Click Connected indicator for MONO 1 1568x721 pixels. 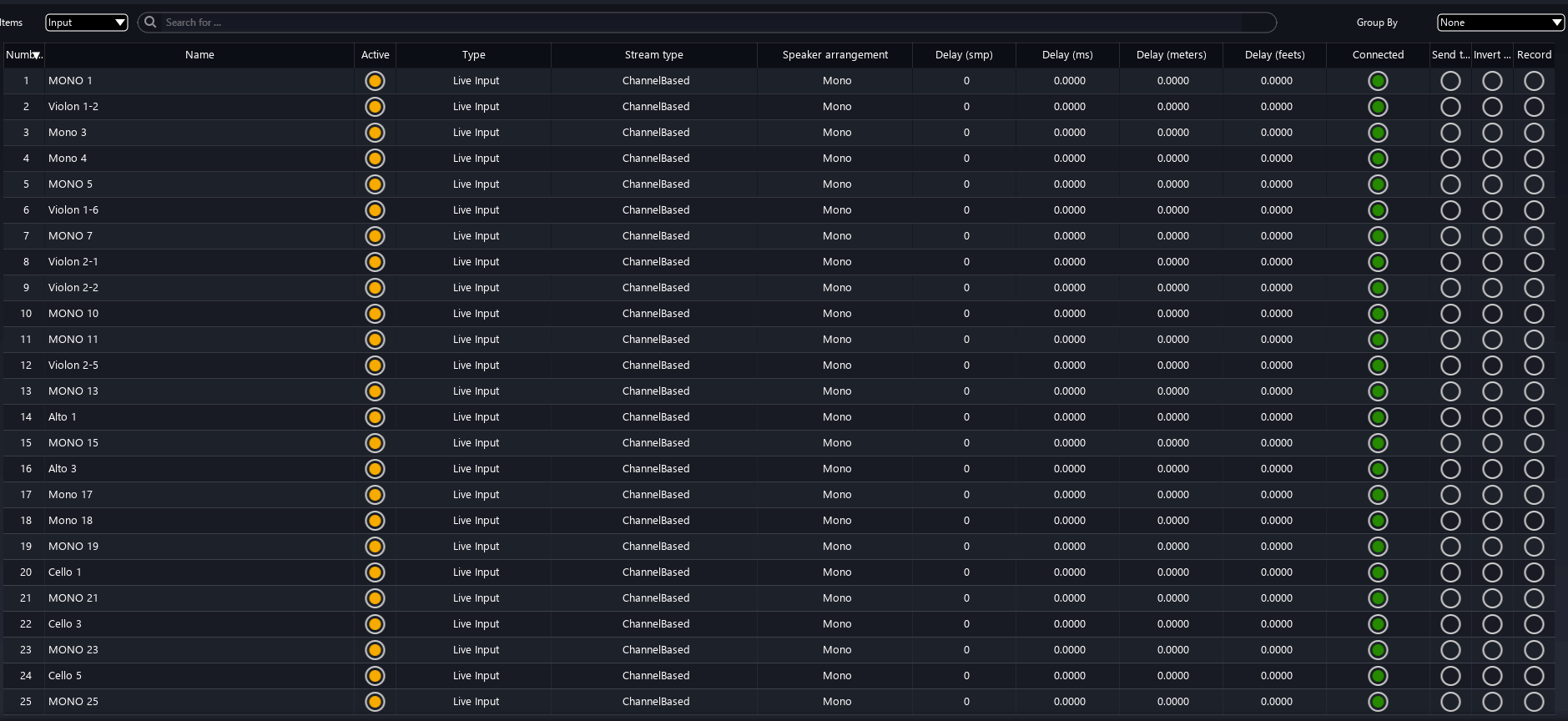(1378, 81)
